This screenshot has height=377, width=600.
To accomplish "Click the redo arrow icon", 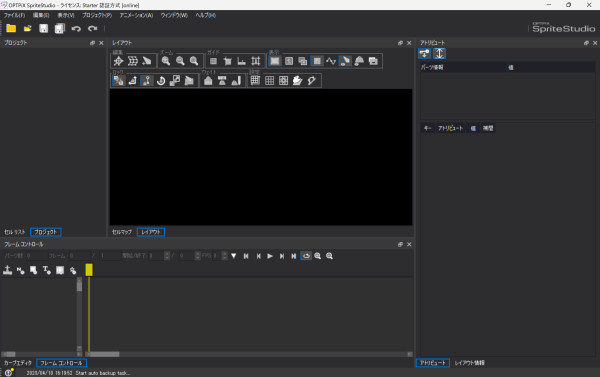I will pyautogui.click(x=92, y=29).
